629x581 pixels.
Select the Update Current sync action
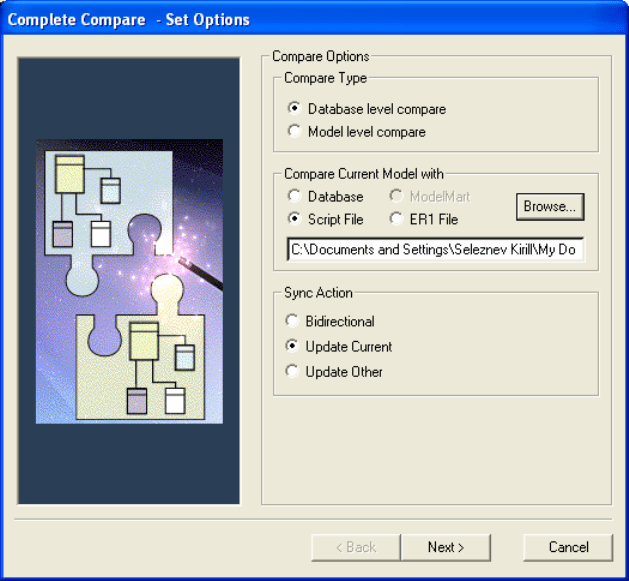[292, 347]
